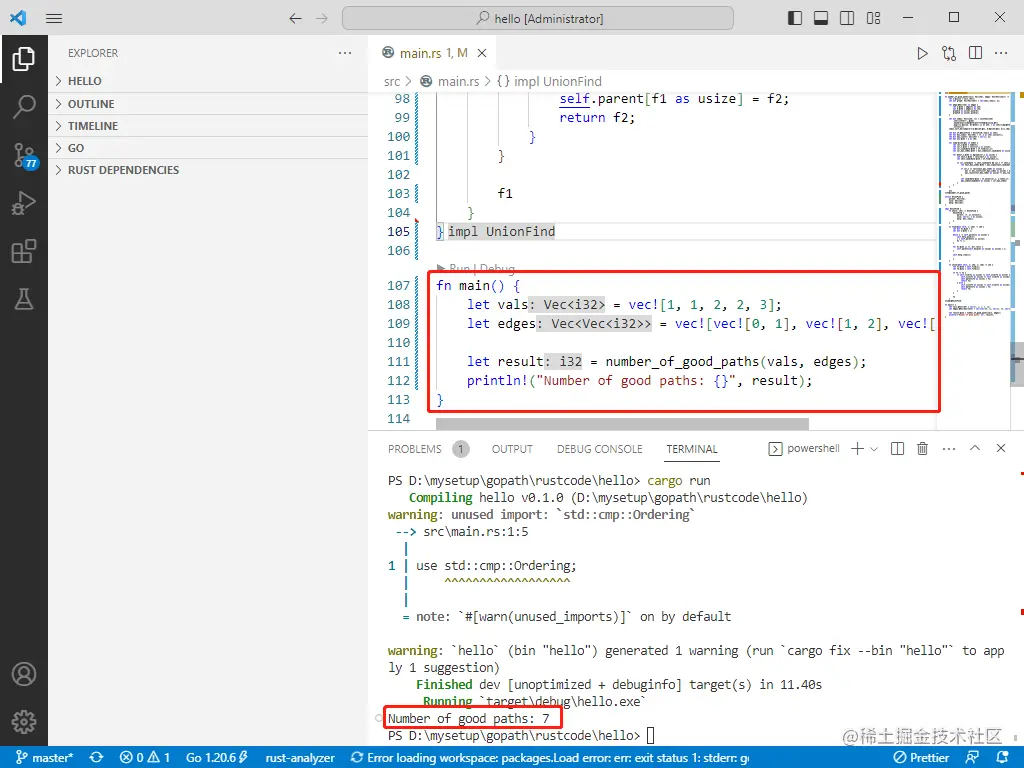Open Source Control with 77 changes
Viewport: 1024px width, 768px height.
[x=24, y=155]
